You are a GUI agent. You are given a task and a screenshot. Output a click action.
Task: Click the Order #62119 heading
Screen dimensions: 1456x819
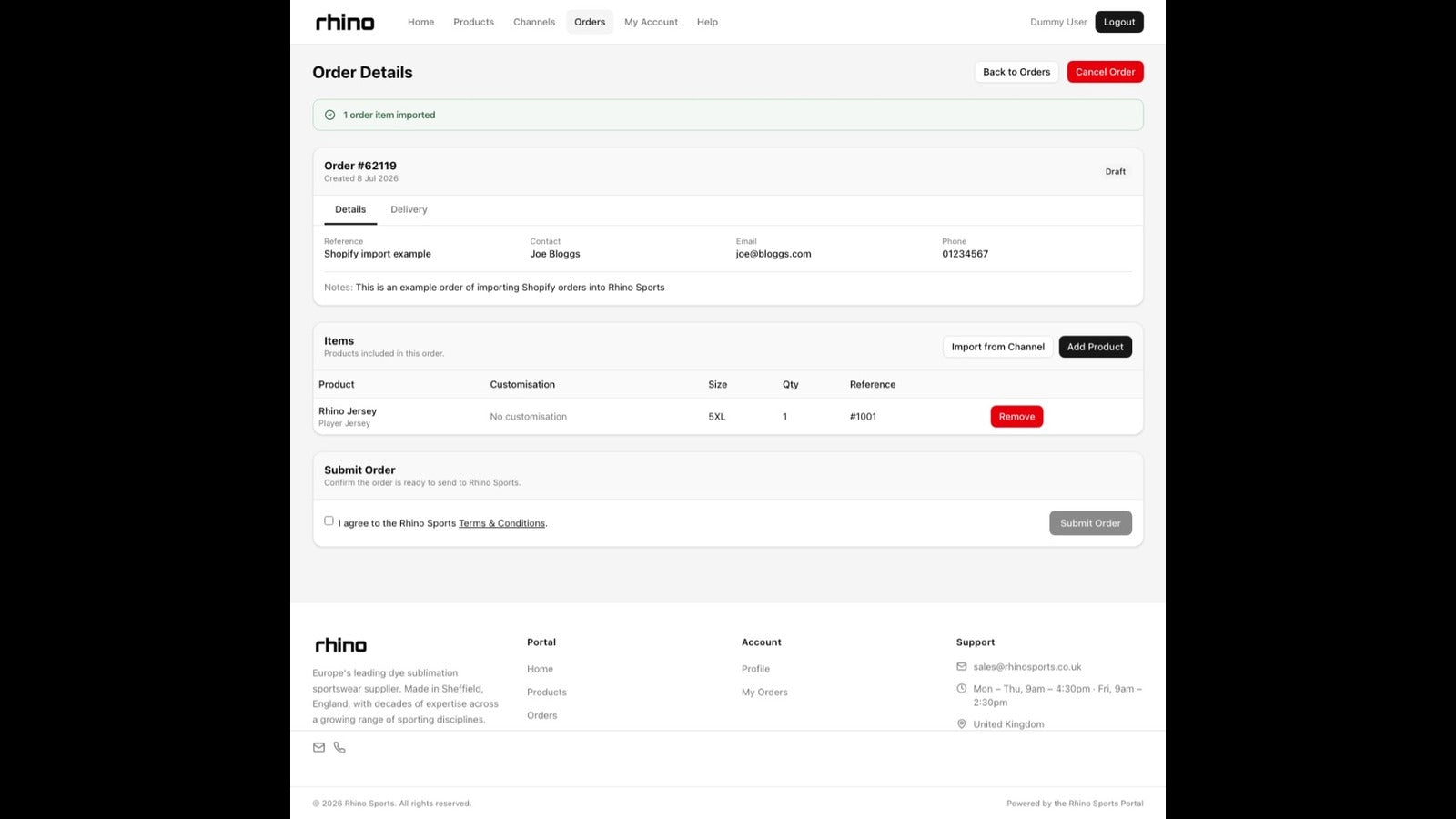360,166
